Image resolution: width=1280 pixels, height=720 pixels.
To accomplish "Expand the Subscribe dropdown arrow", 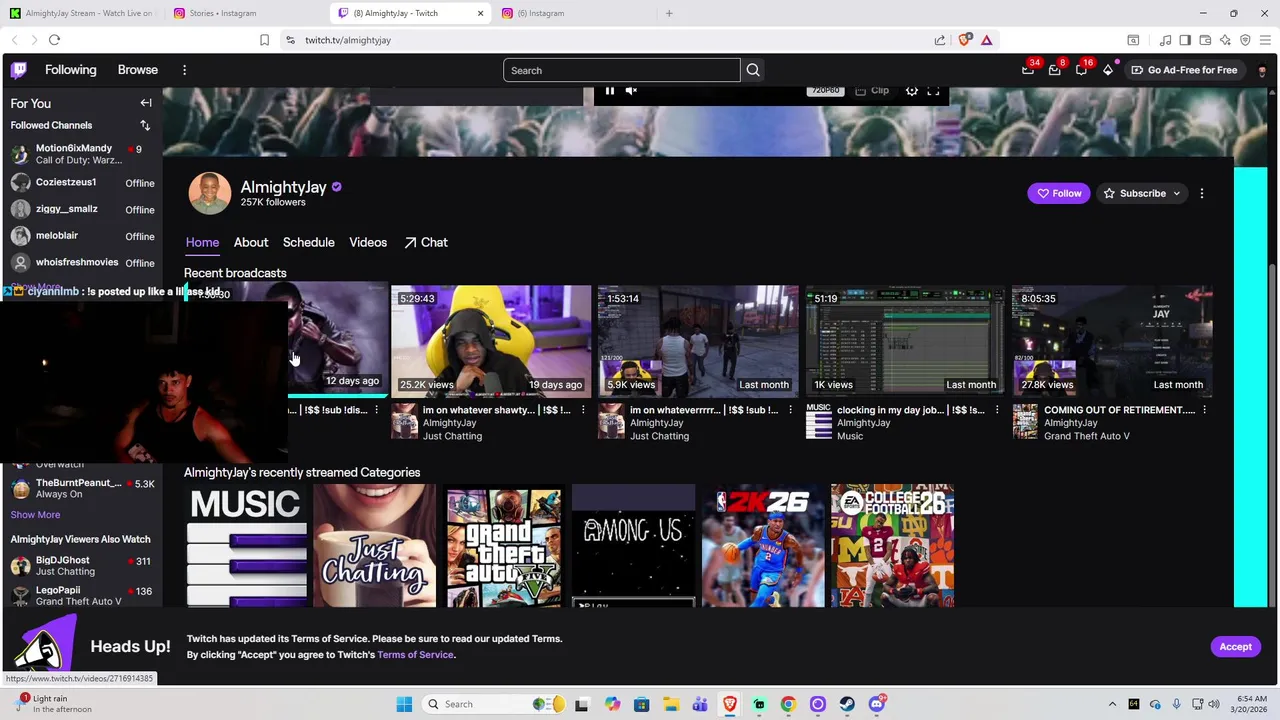I will click(1176, 193).
